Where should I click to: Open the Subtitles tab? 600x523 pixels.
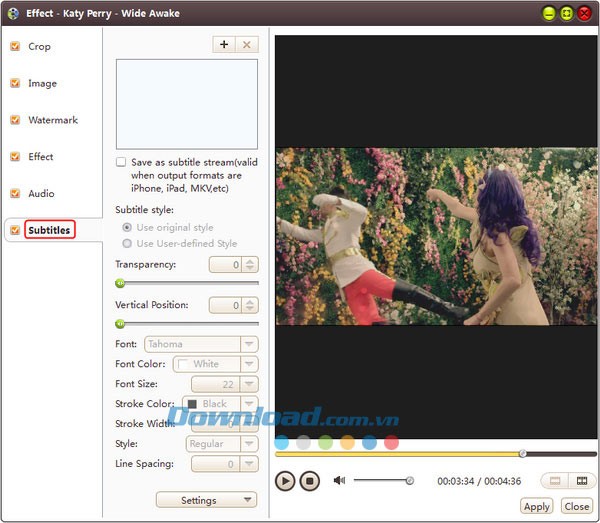[x=49, y=230]
